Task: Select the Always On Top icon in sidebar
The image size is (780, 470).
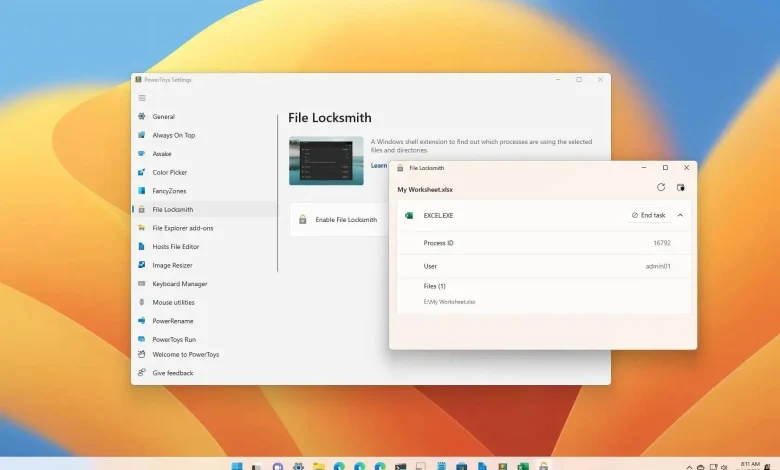Action: [x=142, y=135]
